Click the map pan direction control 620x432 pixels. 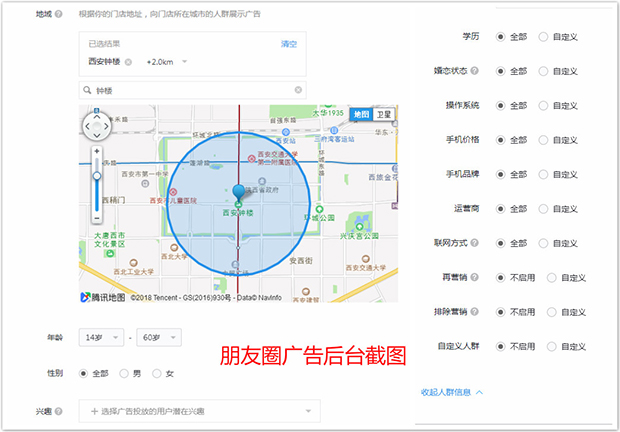click(x=96, y=126)
